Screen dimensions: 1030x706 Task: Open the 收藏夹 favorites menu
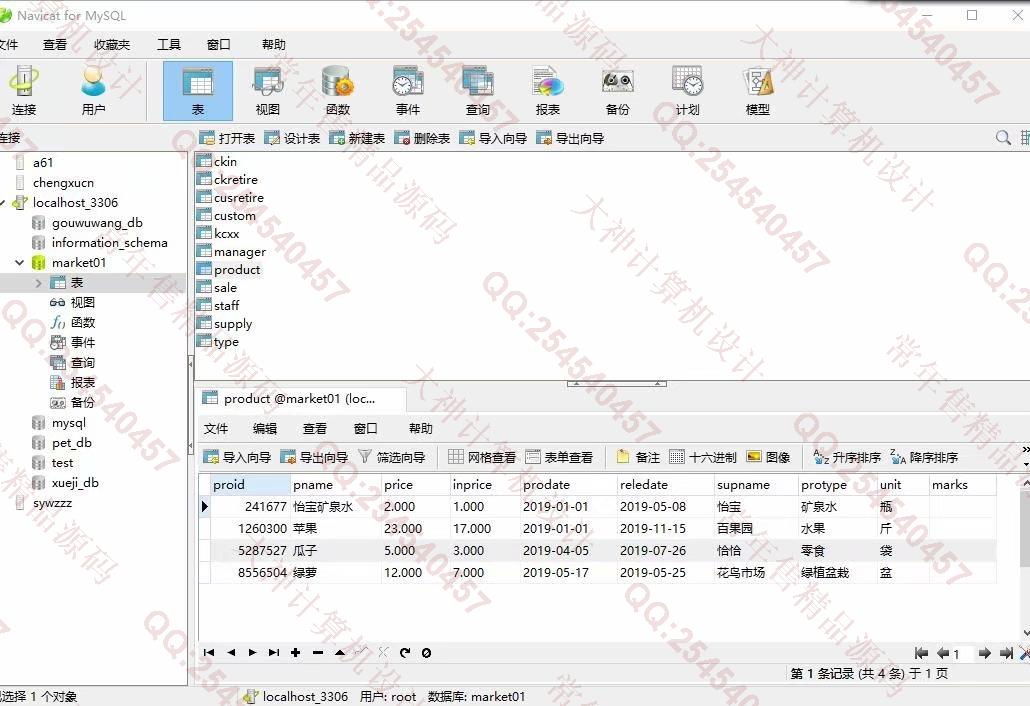click(x=112, y=45)
